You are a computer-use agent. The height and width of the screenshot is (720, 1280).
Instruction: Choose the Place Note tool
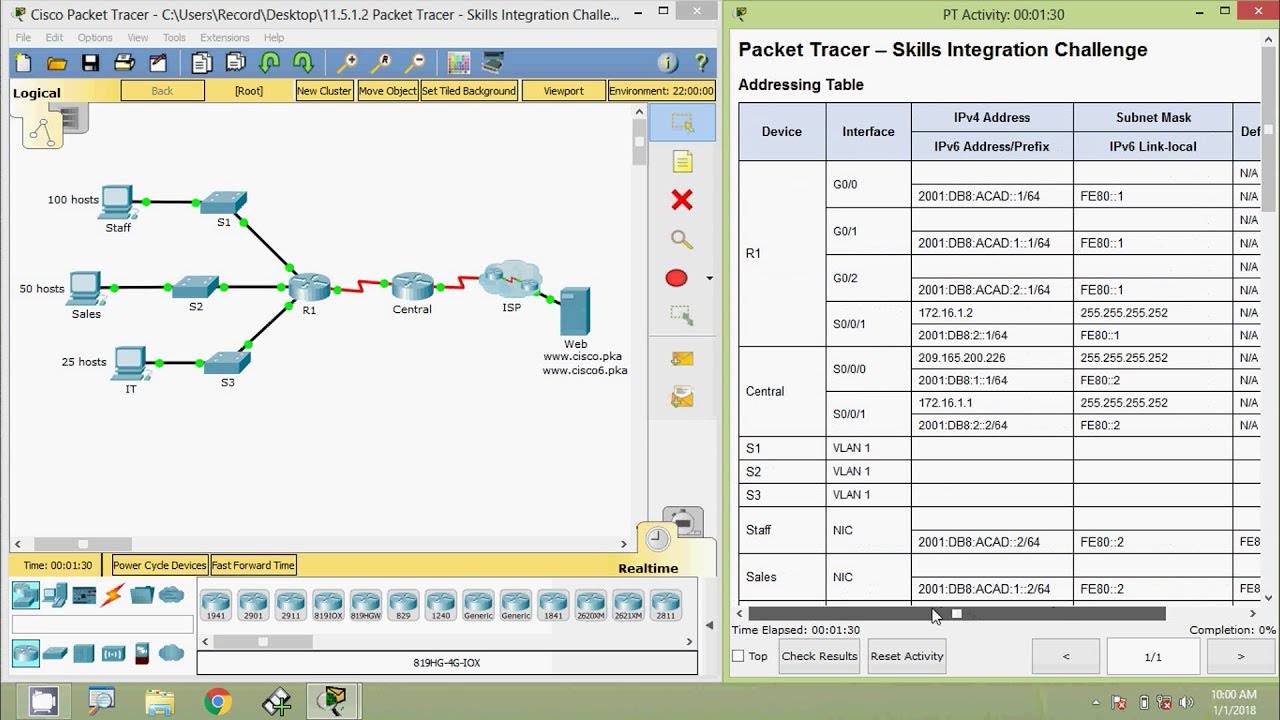pos(682,162)
